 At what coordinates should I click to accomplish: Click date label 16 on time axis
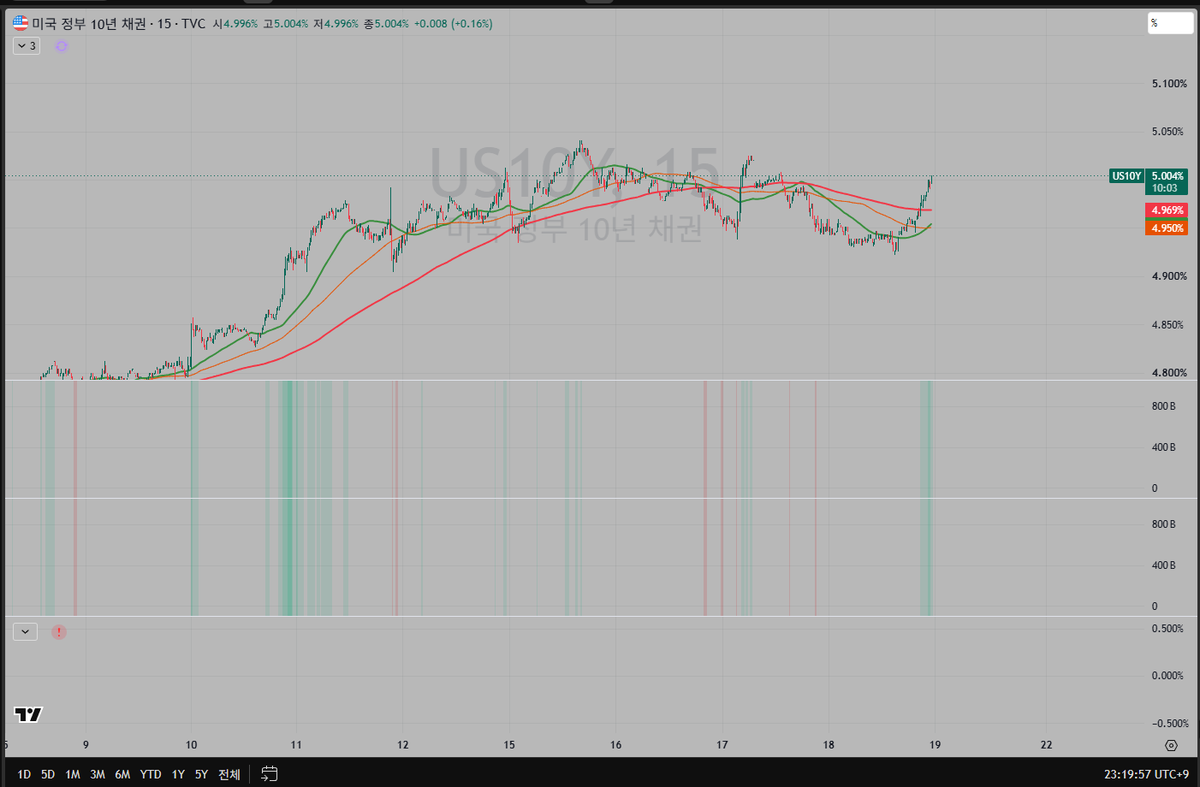point(616,745)
